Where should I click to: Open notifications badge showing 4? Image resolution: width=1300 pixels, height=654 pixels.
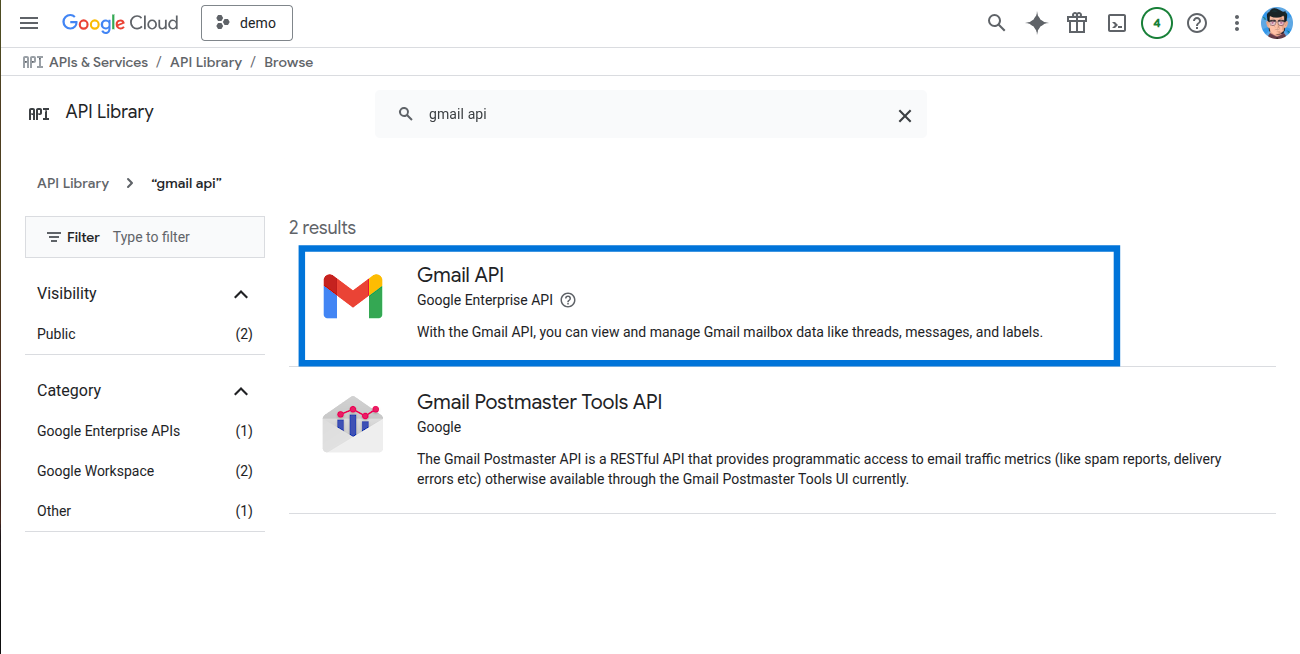[x=1157, y=23]
